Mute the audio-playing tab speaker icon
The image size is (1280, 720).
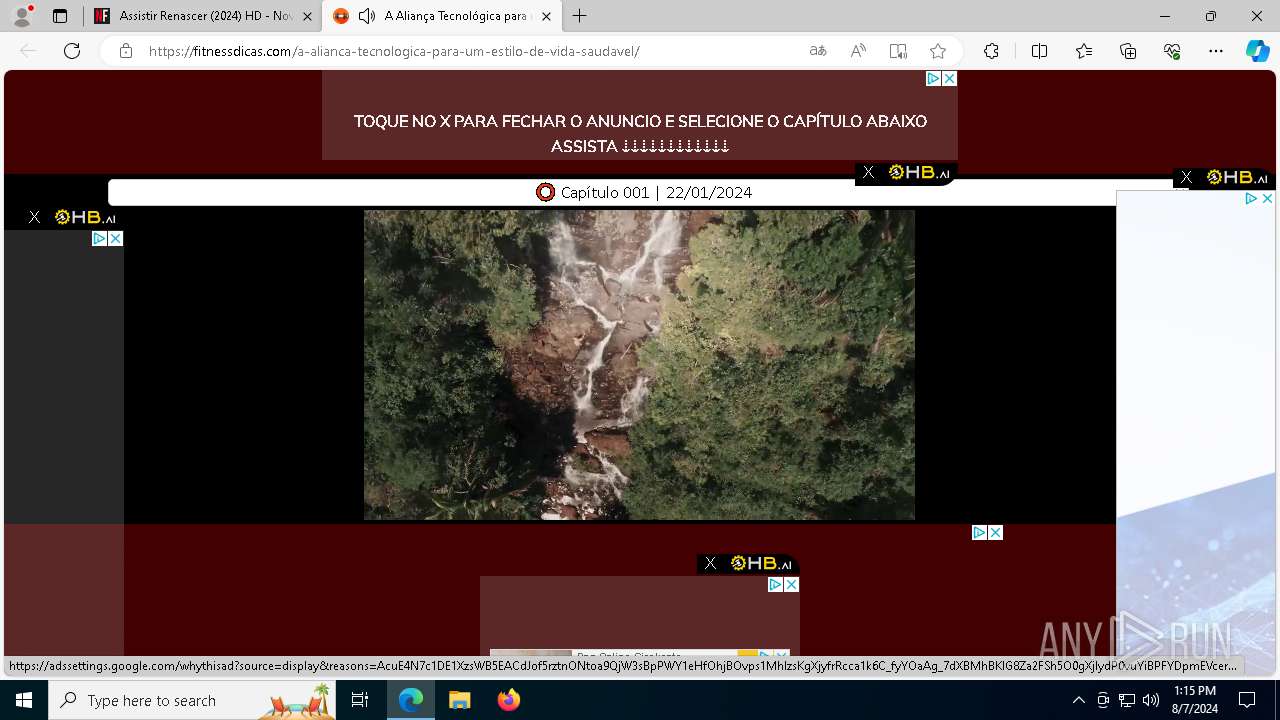tap(367, 16)
